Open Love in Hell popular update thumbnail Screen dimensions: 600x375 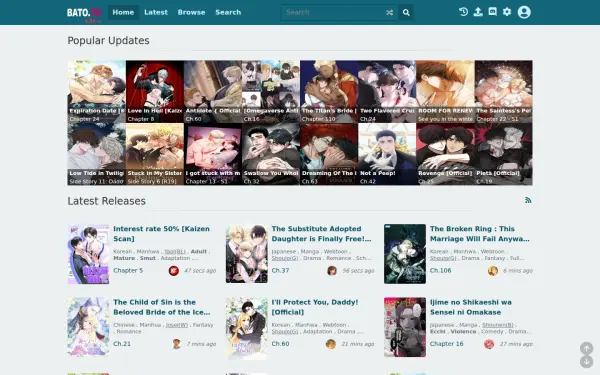point(155,91)
